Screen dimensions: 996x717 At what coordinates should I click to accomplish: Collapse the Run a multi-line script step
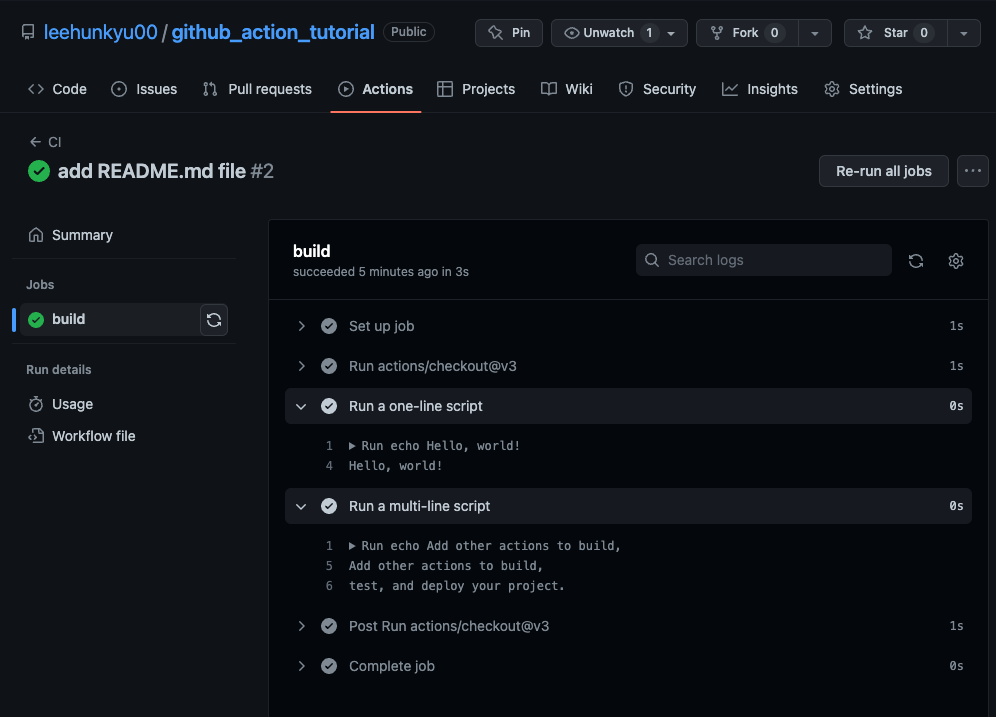[x=302, y=506]
